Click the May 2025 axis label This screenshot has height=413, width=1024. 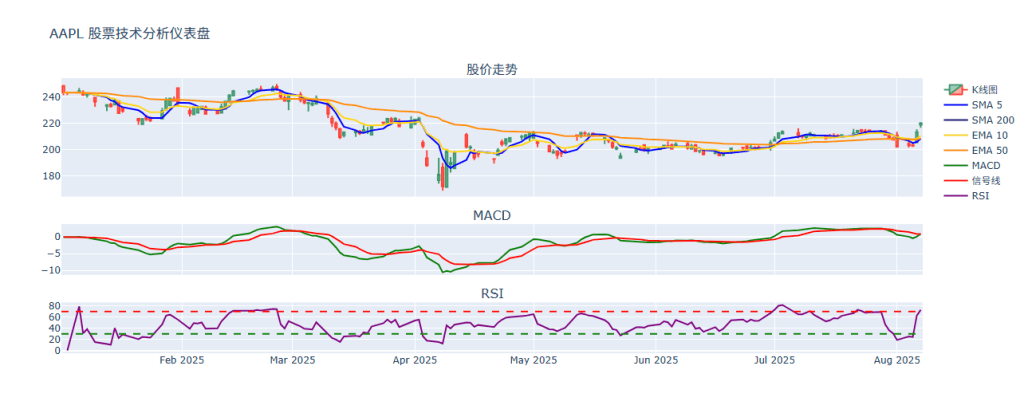click(534, 360)
